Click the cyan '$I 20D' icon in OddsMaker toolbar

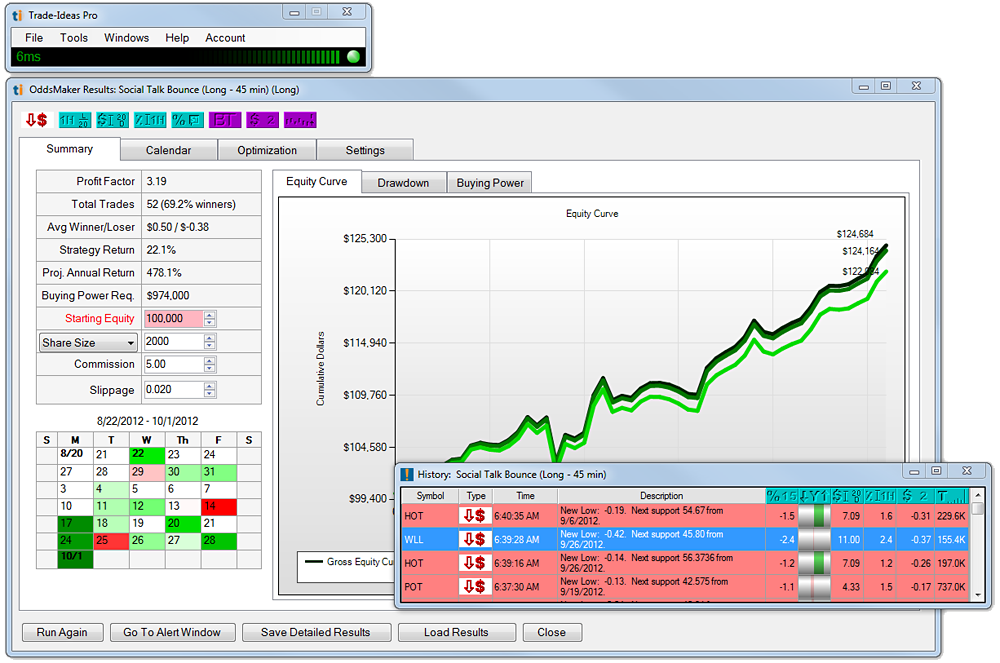click(112, 120)
